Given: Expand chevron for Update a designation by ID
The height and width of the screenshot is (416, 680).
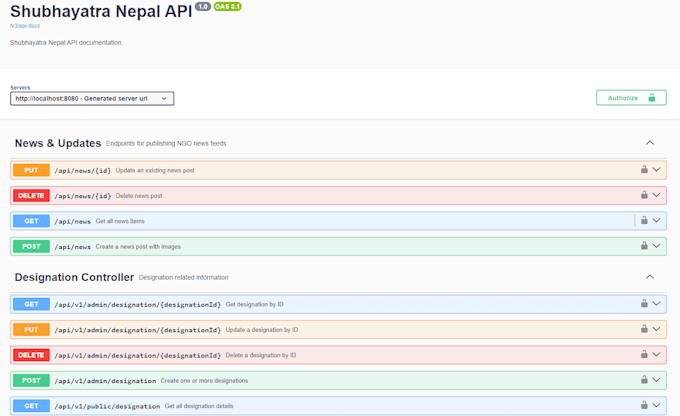Looking at the screenshot, I should [656, 329].
